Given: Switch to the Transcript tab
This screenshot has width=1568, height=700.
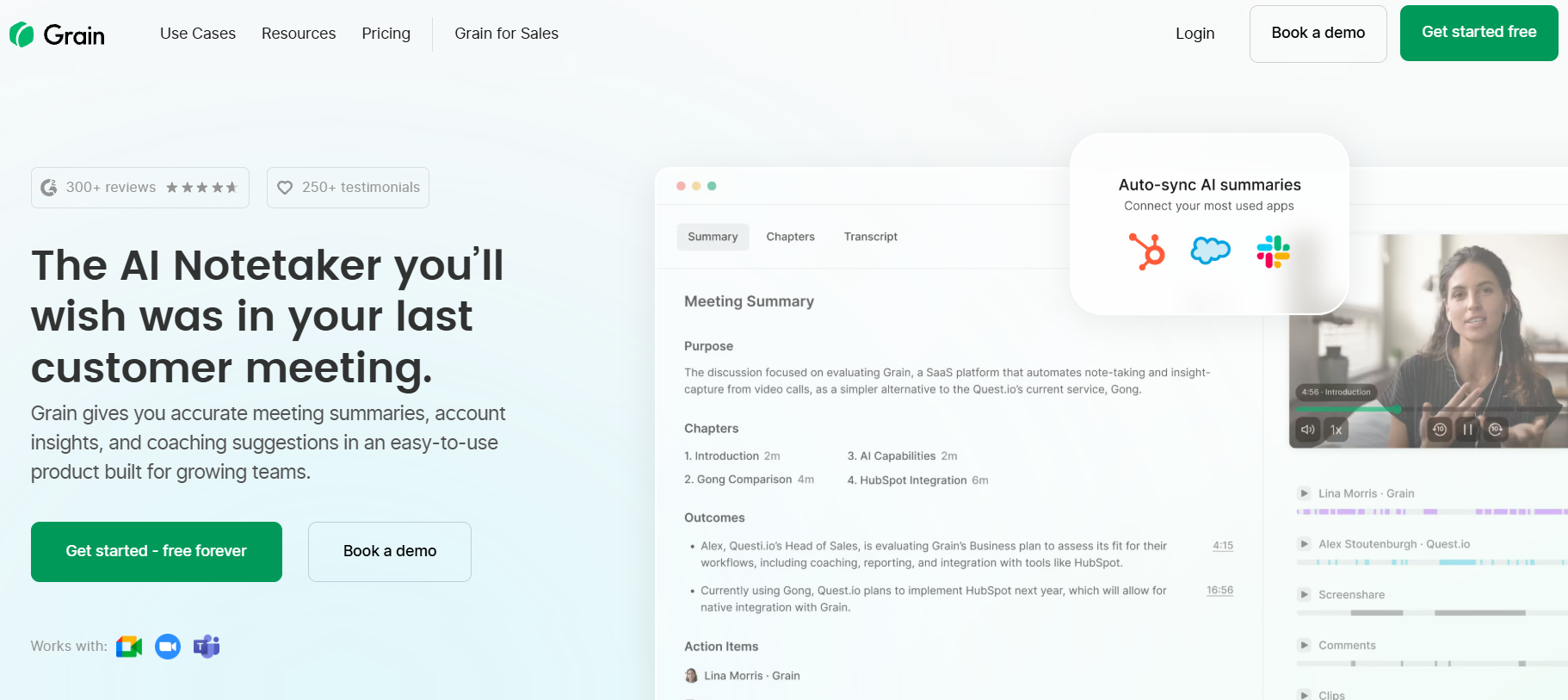Looking at the screenshot, I should (x=870, y=237).
